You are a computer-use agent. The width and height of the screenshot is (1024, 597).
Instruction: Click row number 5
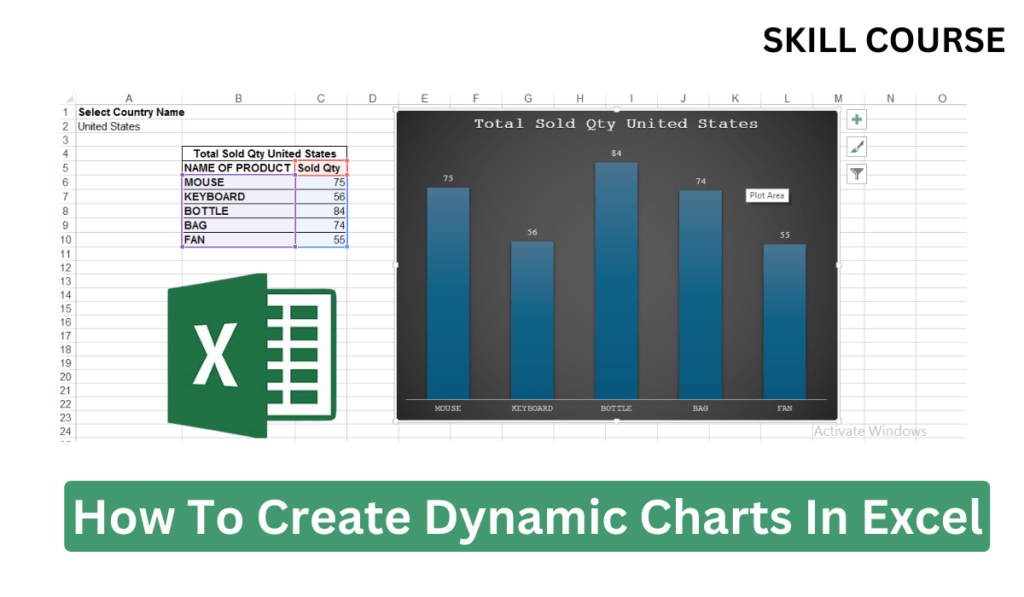point(65,167)
